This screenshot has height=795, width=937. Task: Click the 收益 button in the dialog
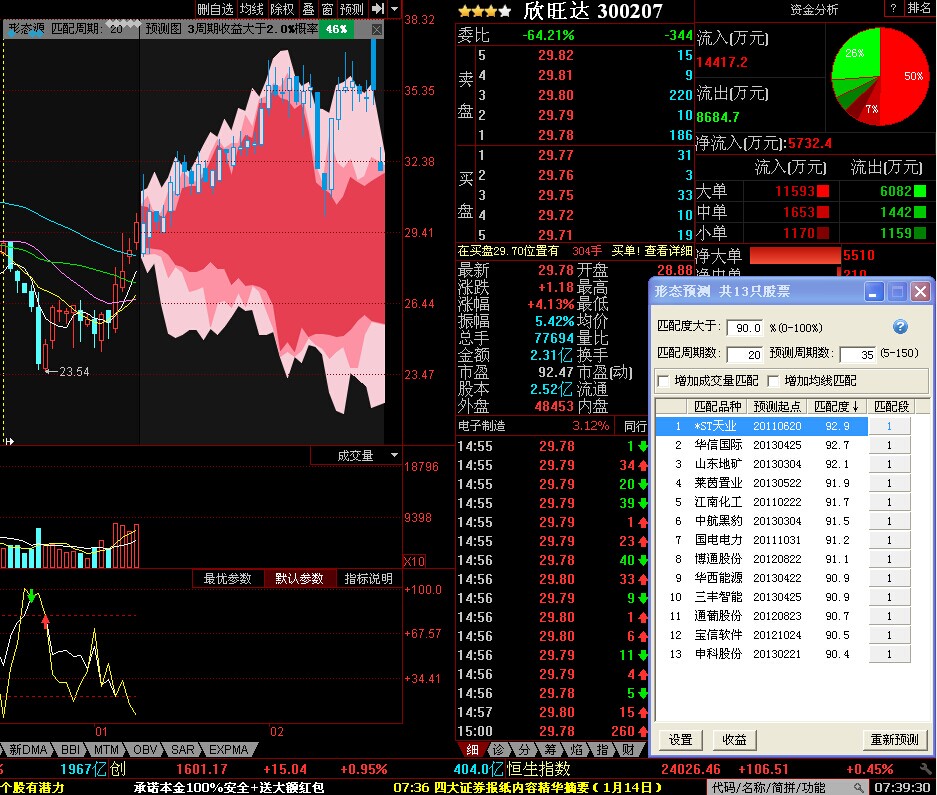[734, 739]
